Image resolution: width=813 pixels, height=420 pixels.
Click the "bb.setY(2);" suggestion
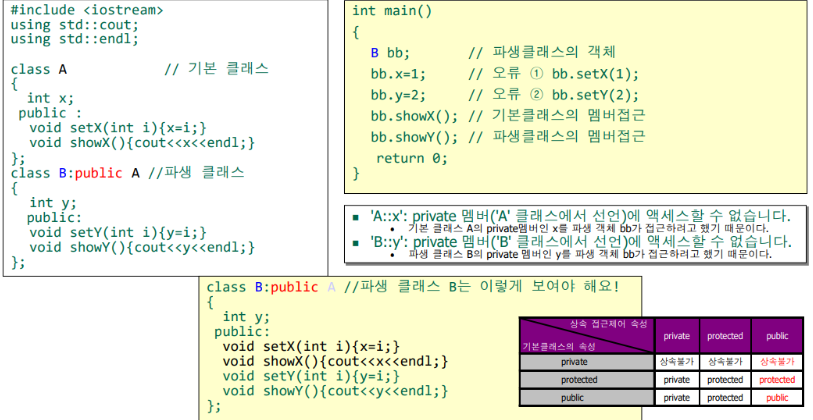click(595, 95)
